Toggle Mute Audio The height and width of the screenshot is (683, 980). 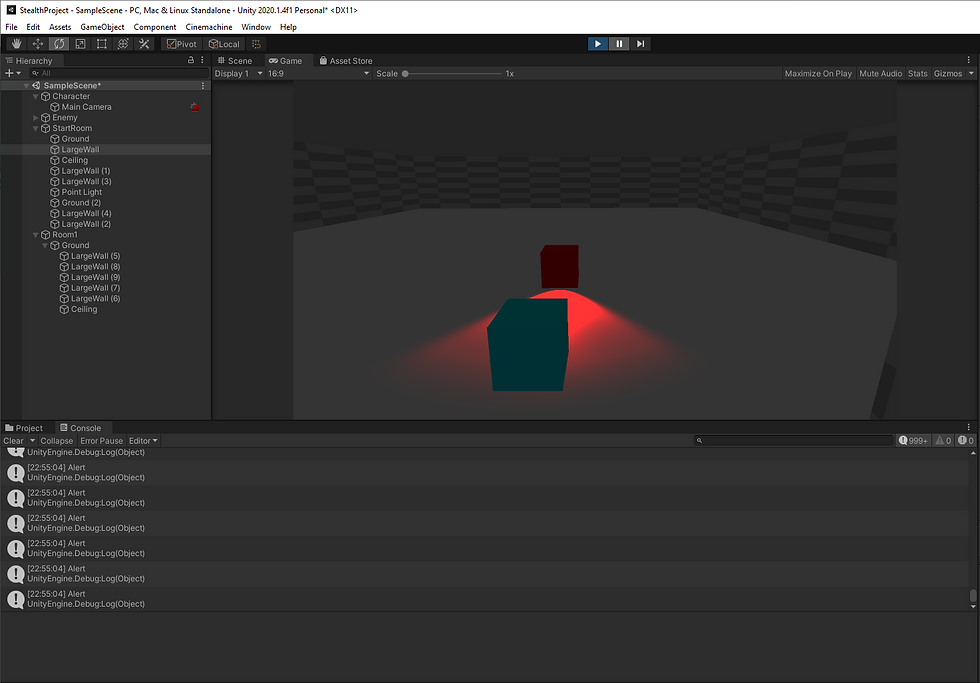(881, 74)
